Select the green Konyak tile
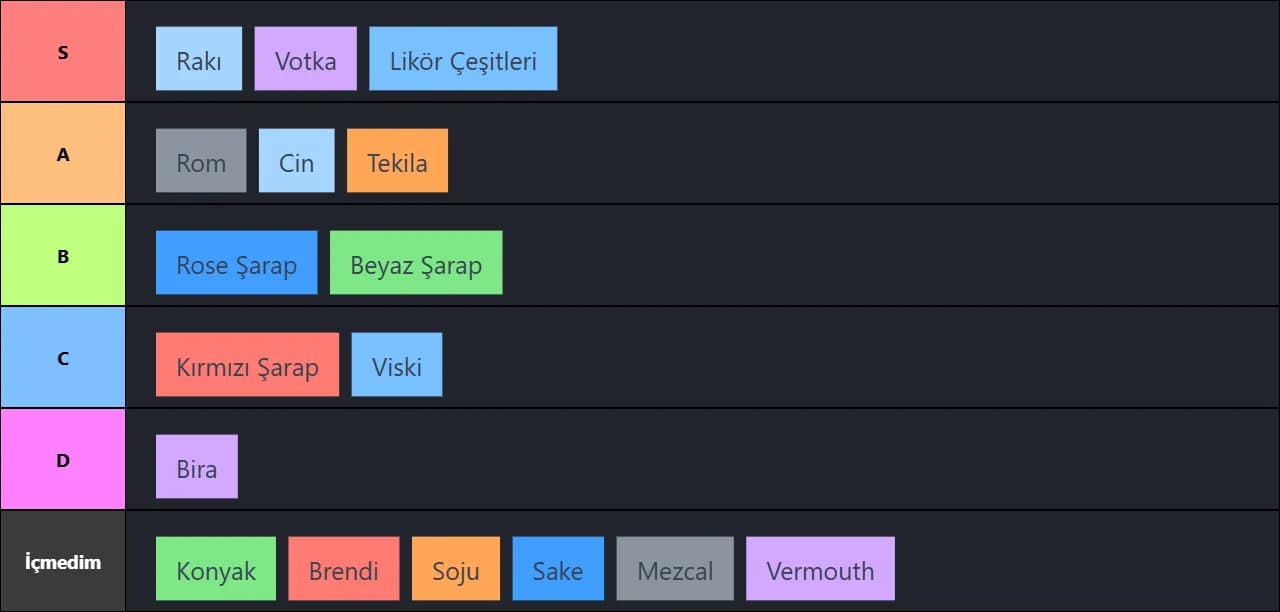 [x=216, y=569]
